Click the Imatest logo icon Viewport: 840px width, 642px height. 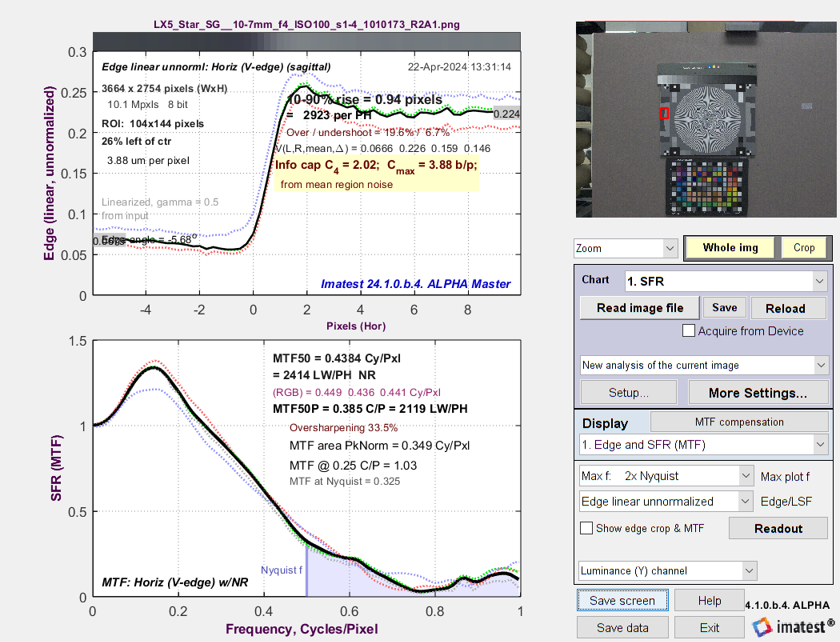[760, 627]
